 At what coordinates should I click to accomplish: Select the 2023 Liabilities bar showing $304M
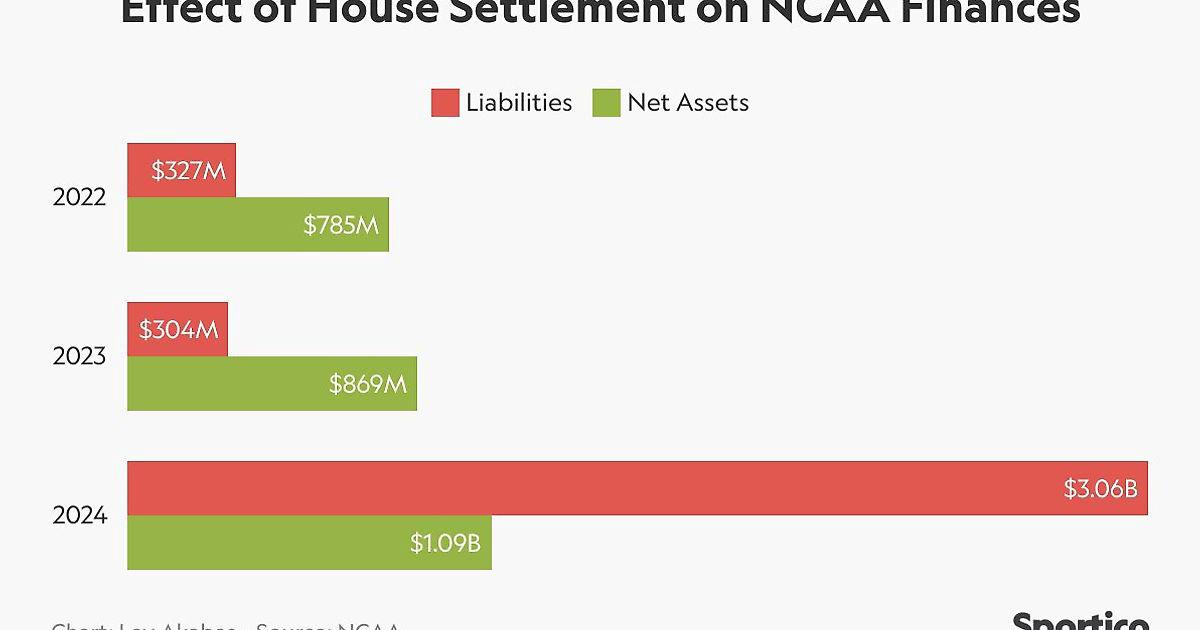(x=177, y=329)
